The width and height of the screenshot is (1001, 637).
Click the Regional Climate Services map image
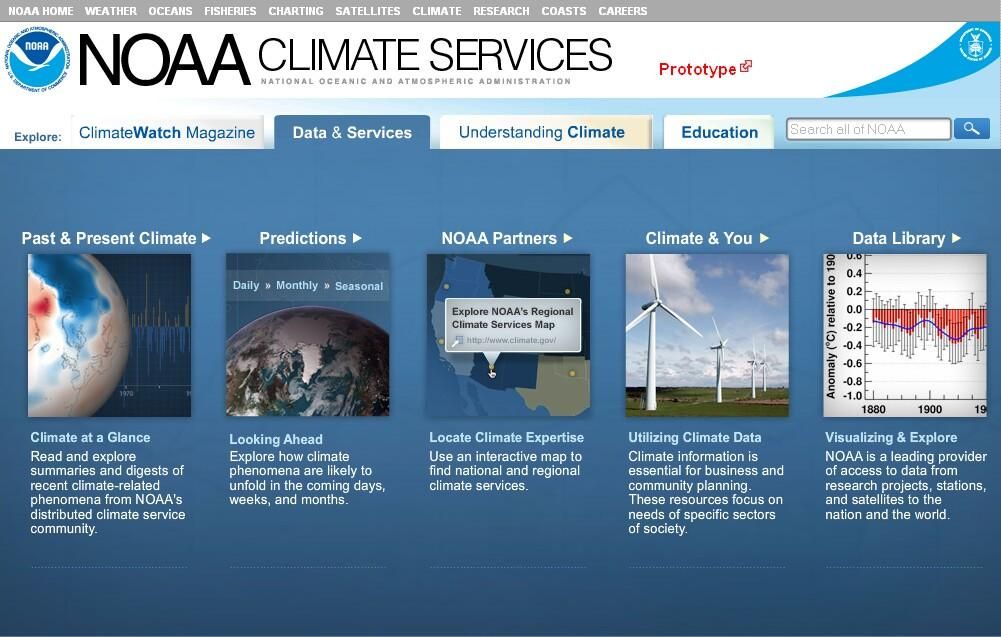click(x=508, y=334)
